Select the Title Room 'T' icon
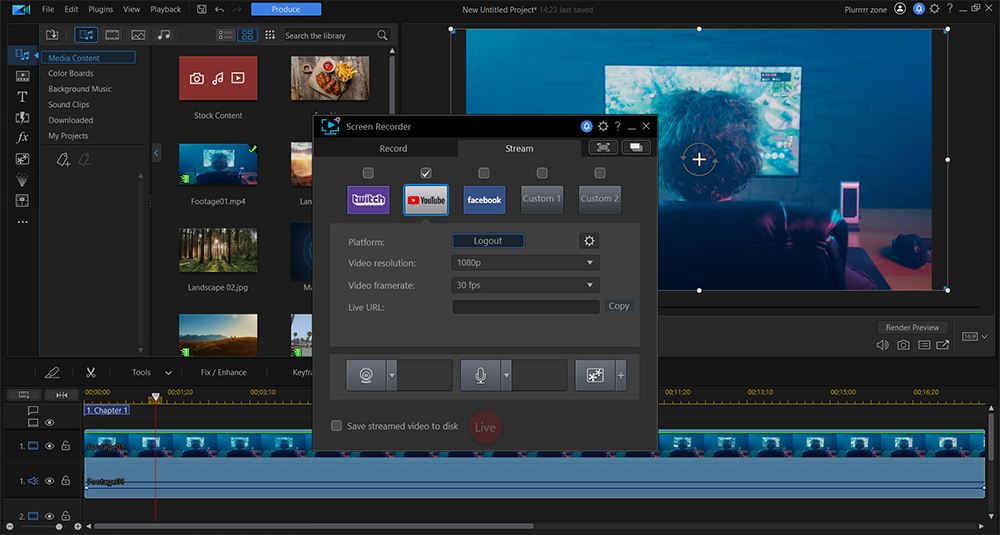Screen dimensions: 1000x535 click(22, 97)
